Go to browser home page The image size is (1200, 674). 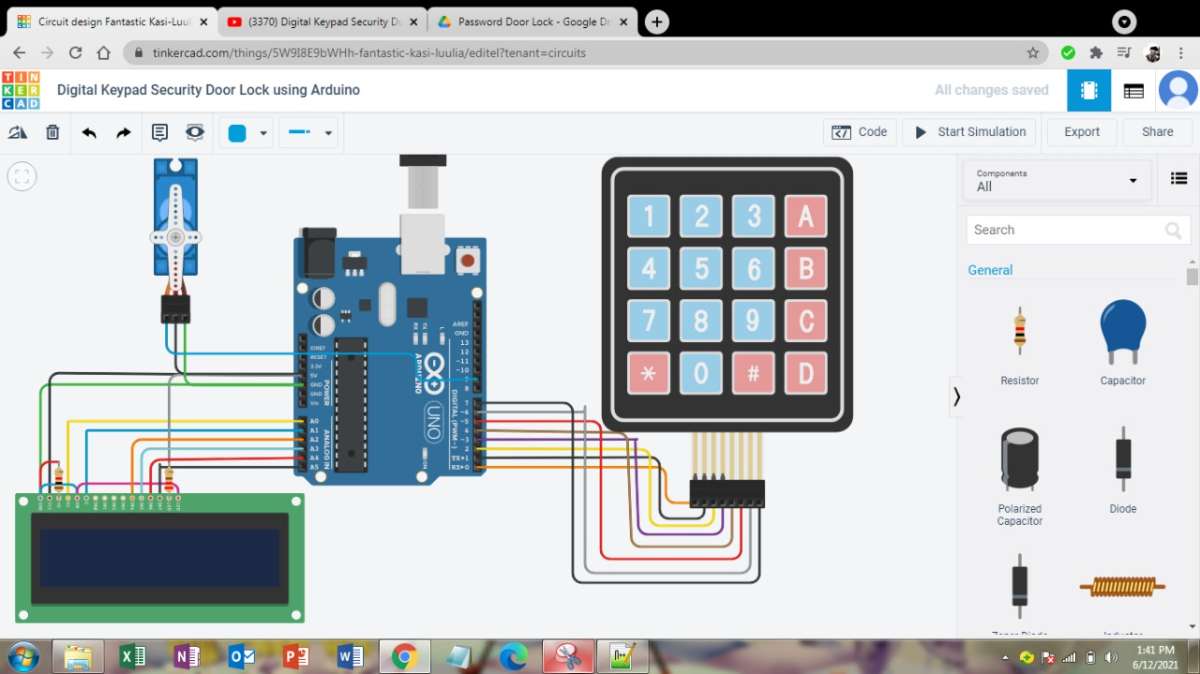point(103,53)
